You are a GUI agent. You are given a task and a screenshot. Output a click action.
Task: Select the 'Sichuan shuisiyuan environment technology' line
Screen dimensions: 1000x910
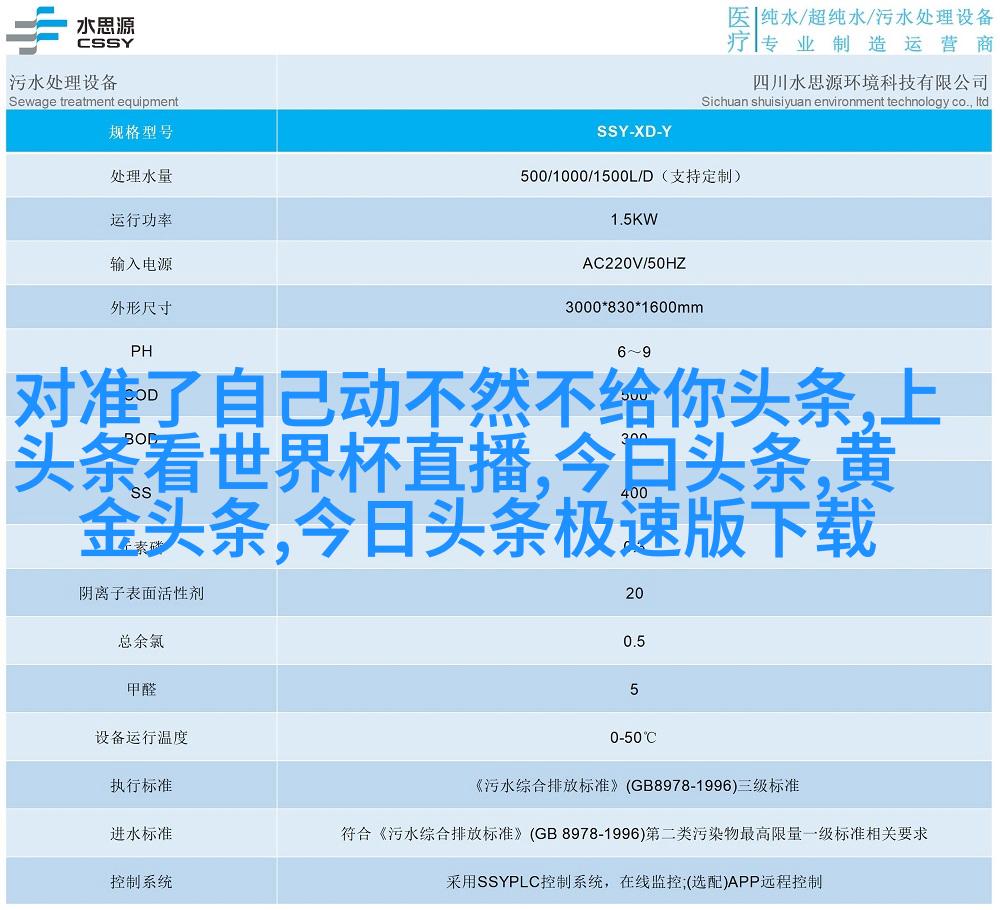click(x=845, y=101)
